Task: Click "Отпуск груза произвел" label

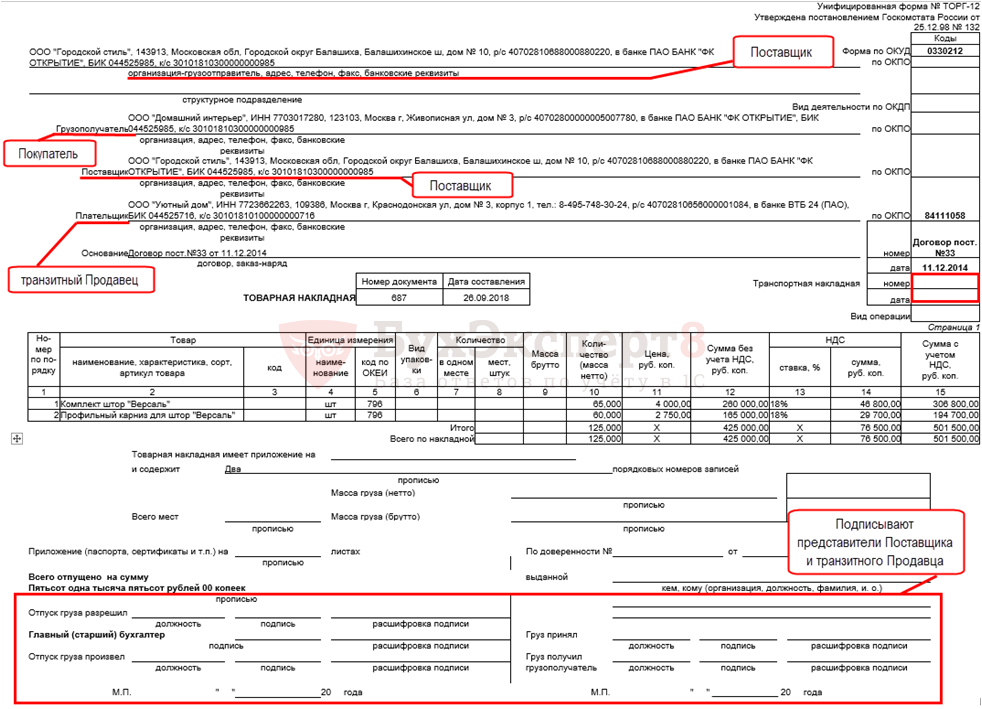Action: (x=76, y=656)
